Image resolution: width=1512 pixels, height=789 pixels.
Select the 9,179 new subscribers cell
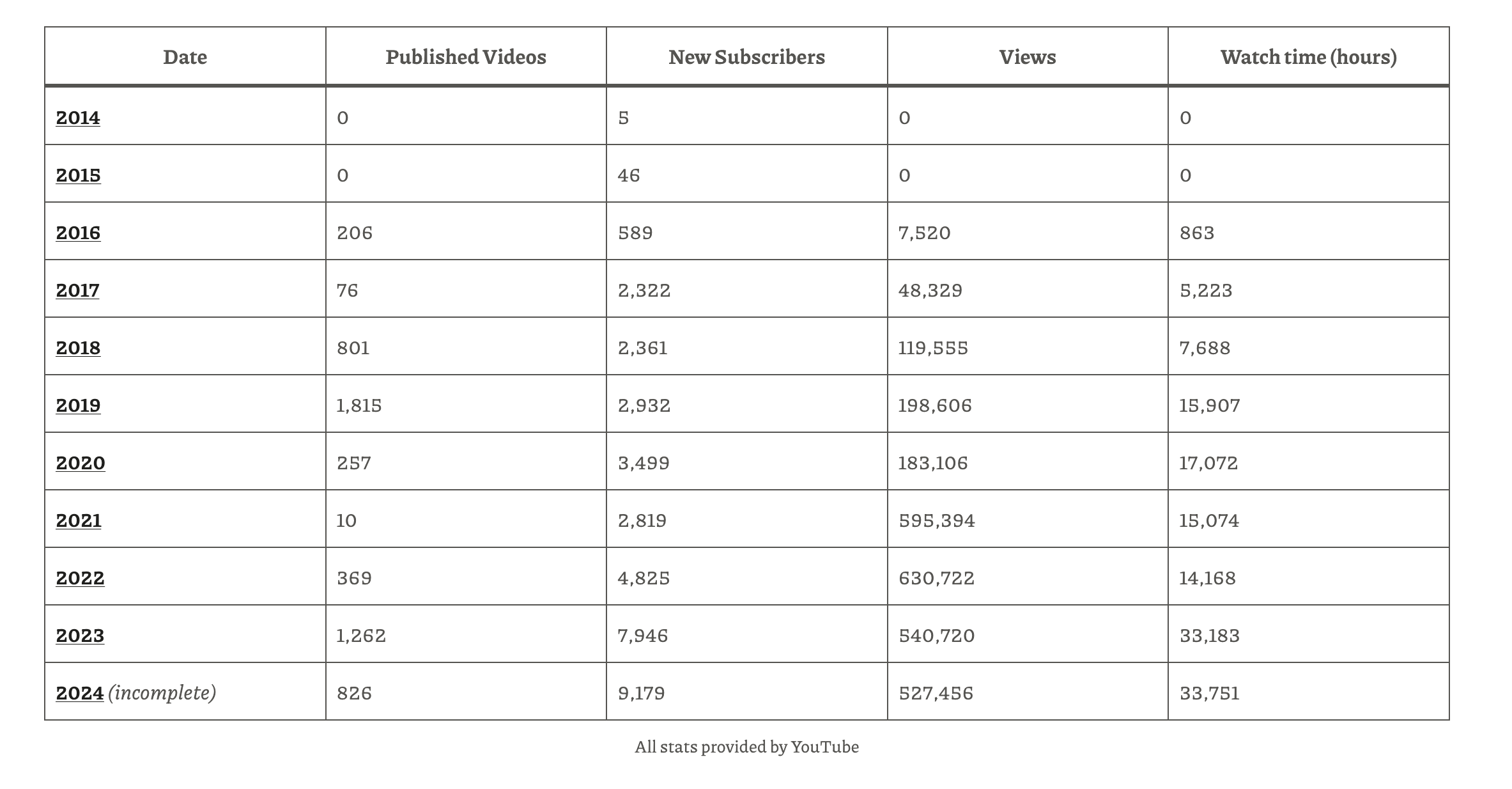(746, 692)
